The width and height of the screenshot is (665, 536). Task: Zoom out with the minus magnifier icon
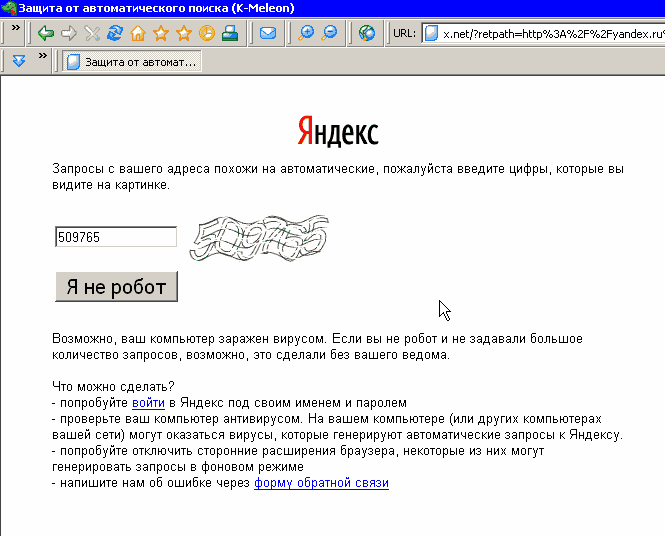(329, 33)
